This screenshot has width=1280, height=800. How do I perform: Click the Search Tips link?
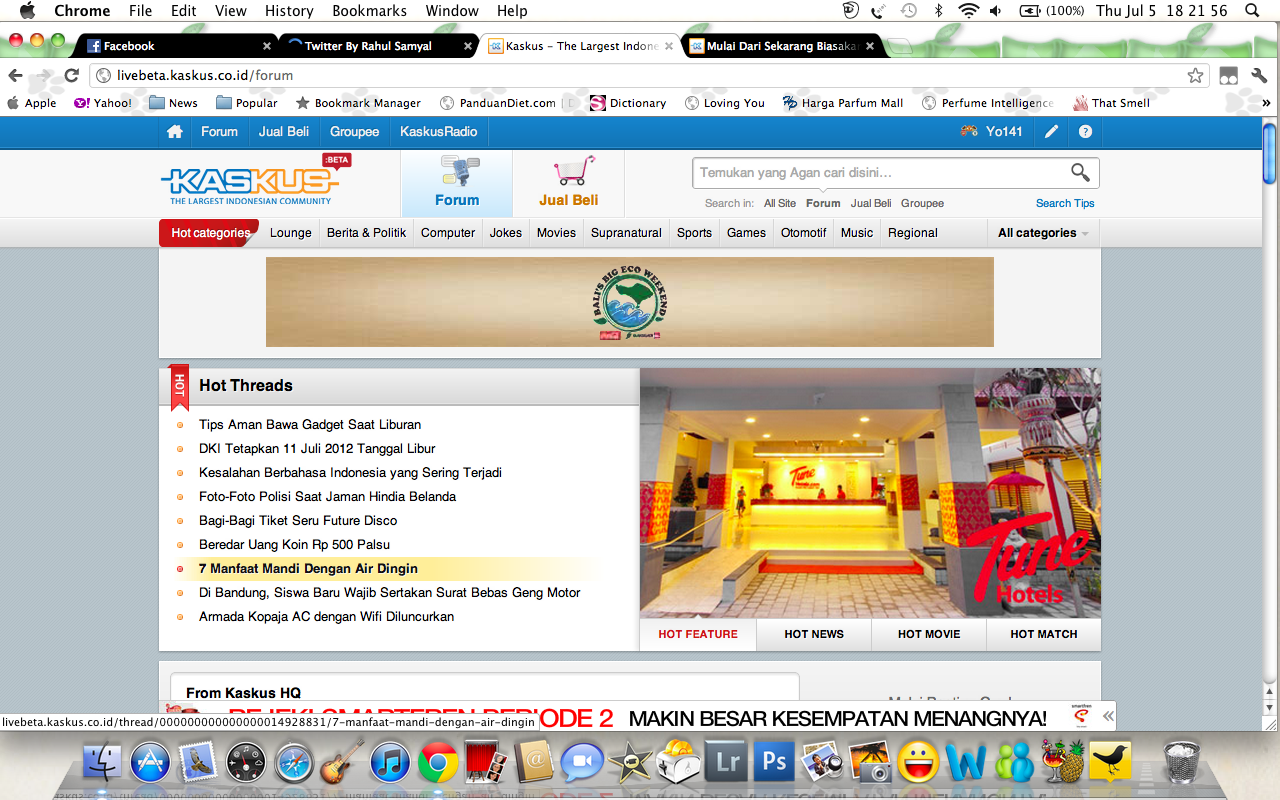1065,203
